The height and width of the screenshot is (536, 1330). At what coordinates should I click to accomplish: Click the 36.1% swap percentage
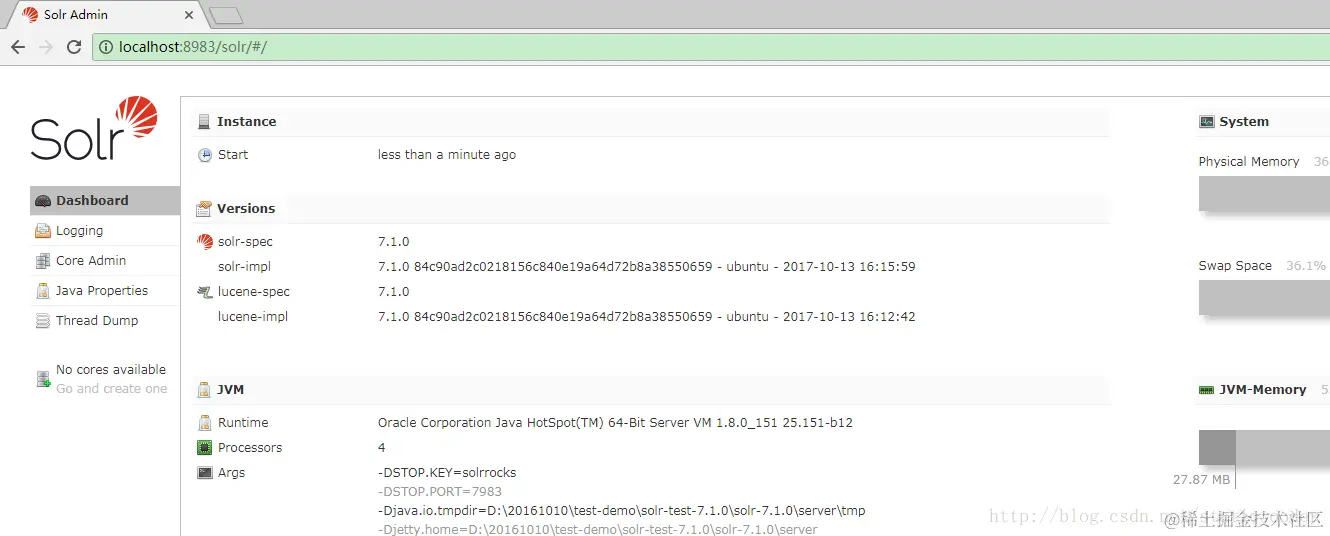(x=1305, y=266)
